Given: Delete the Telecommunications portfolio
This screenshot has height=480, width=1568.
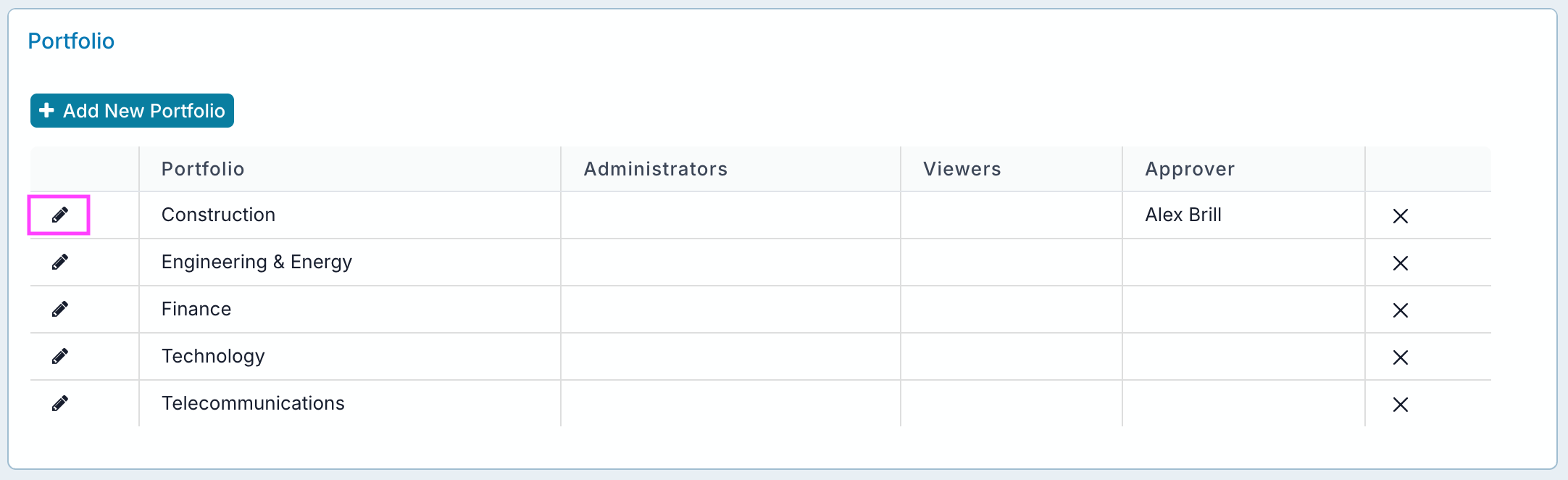Looking at the screenshot, I should [x=1400, y=405].
